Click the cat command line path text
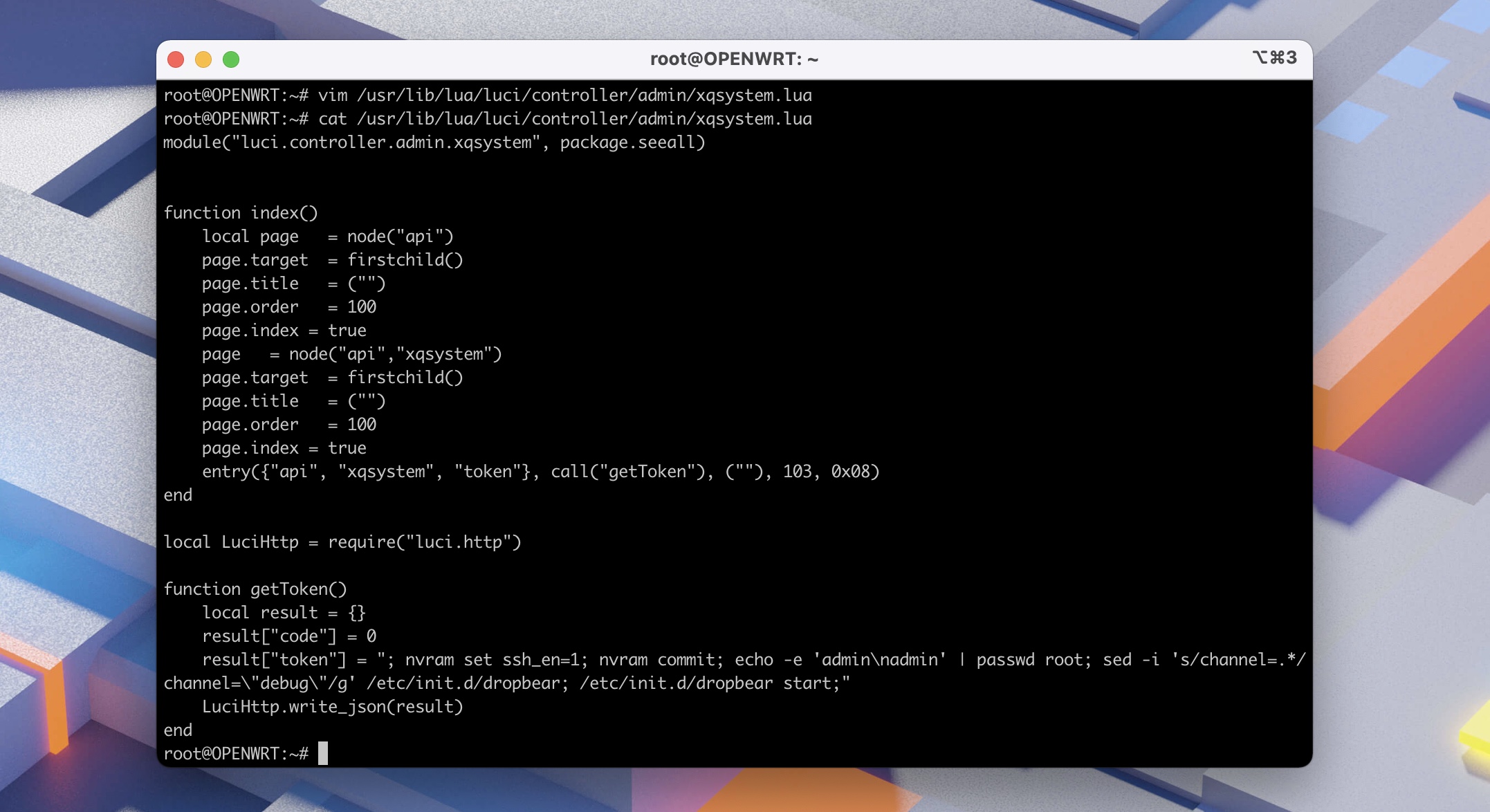1490x812 pixels. [584, 119]
